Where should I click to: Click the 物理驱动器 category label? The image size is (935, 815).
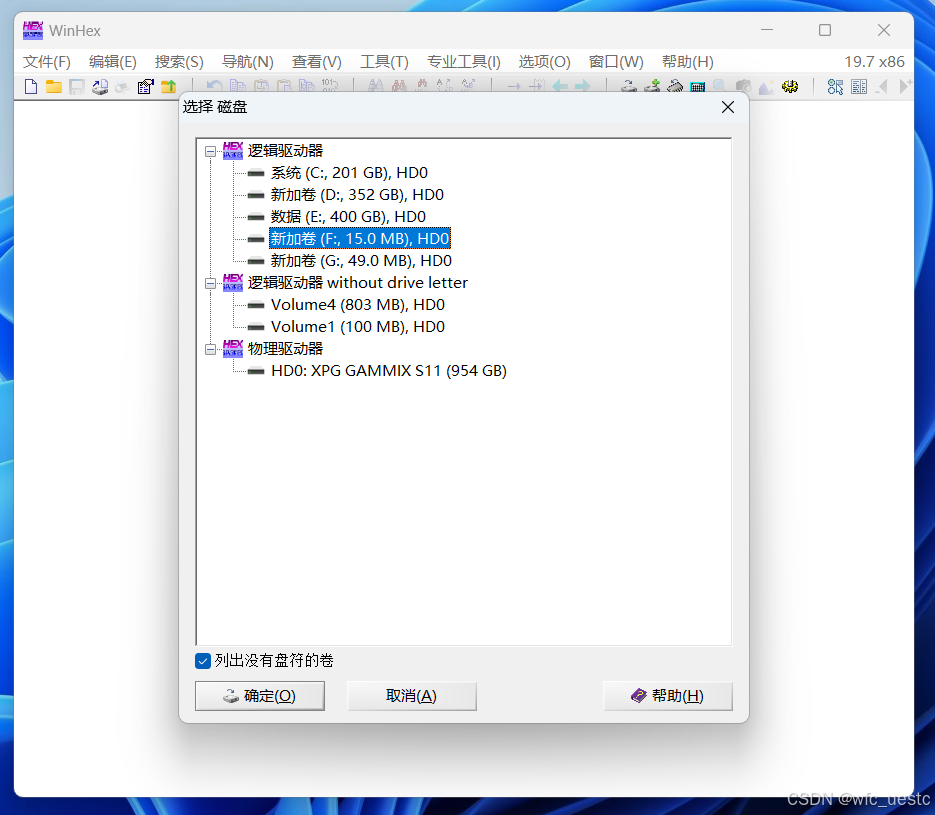[x=285, y=349]
